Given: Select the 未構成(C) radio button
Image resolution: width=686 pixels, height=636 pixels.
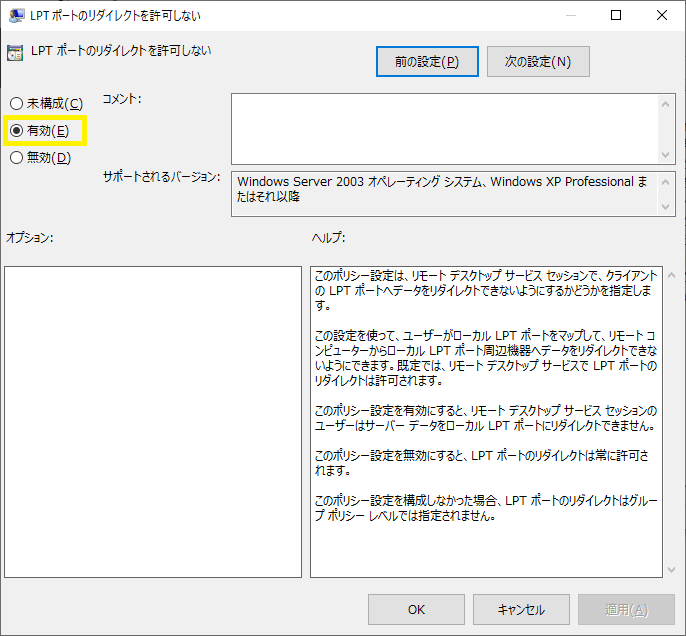Looking at the screenshot, I should click(46, 104).
